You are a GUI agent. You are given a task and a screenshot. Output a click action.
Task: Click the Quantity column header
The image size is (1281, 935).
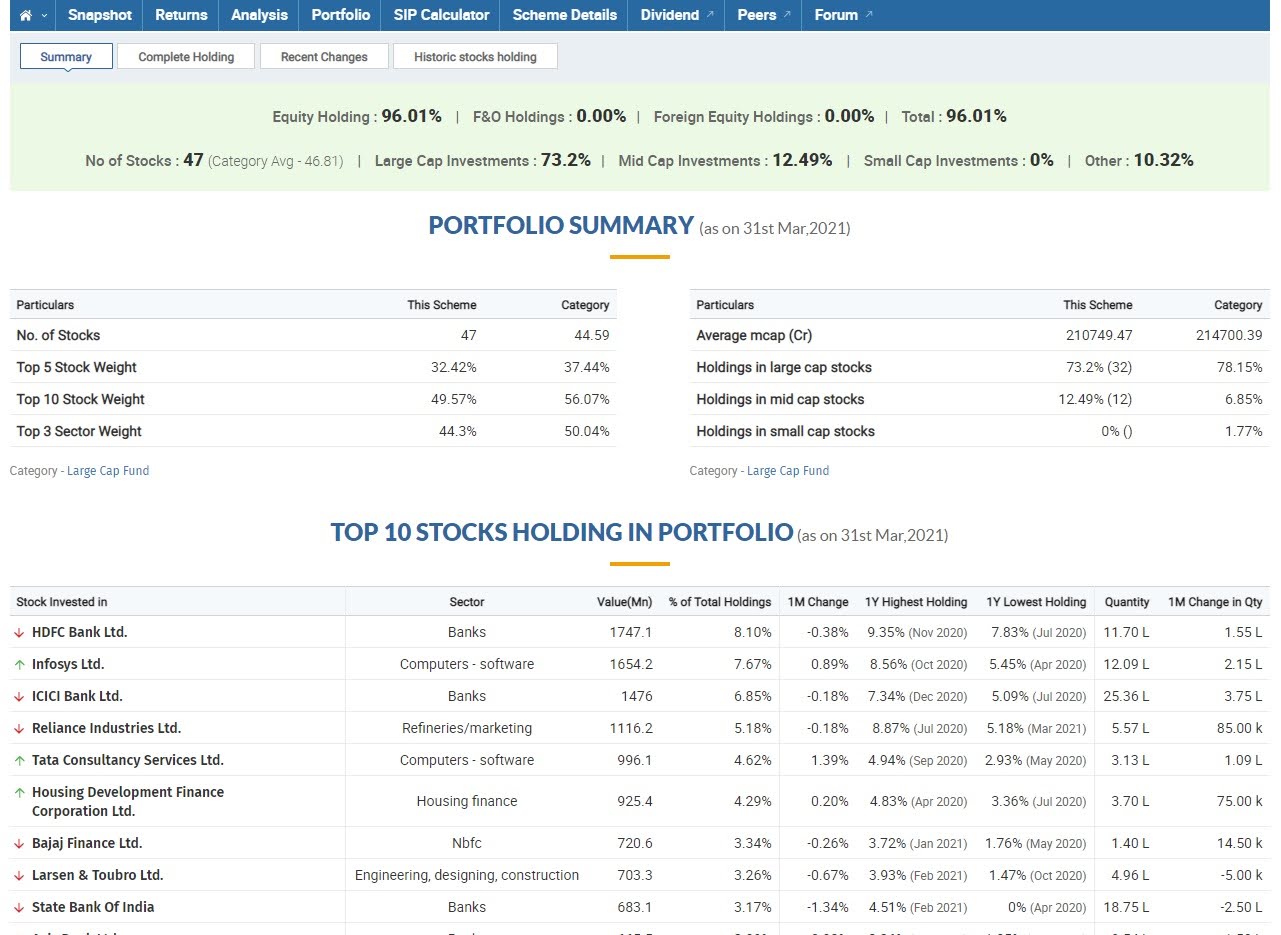click(x=1127, y=602)
